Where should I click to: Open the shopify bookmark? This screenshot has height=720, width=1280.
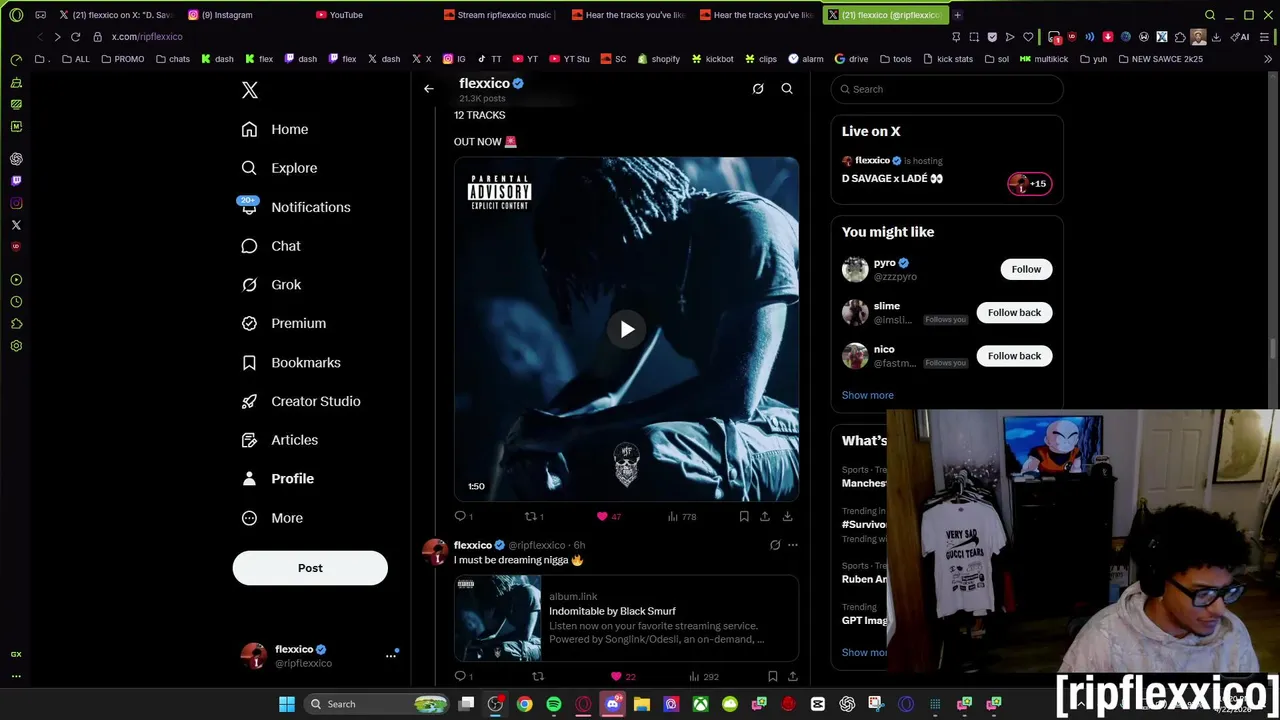(x=658, y=59)
